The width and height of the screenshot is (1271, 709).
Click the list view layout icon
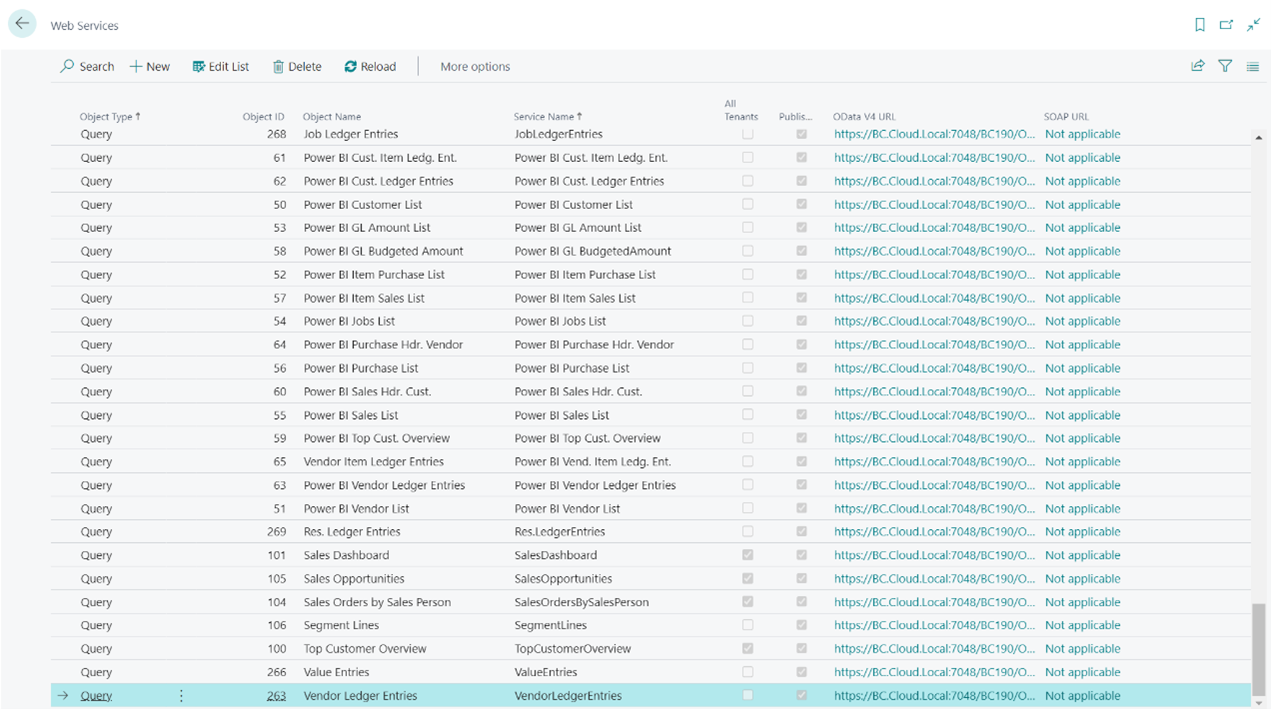pos(1252,66)
